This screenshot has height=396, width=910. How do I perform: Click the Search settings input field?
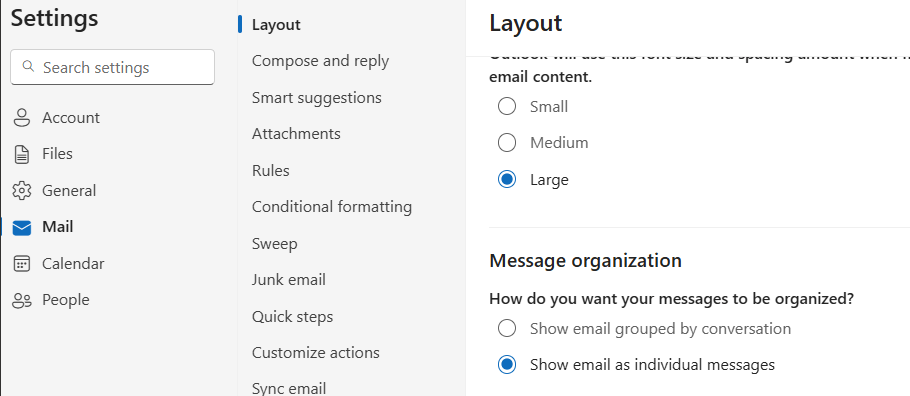tap(113, 67)
